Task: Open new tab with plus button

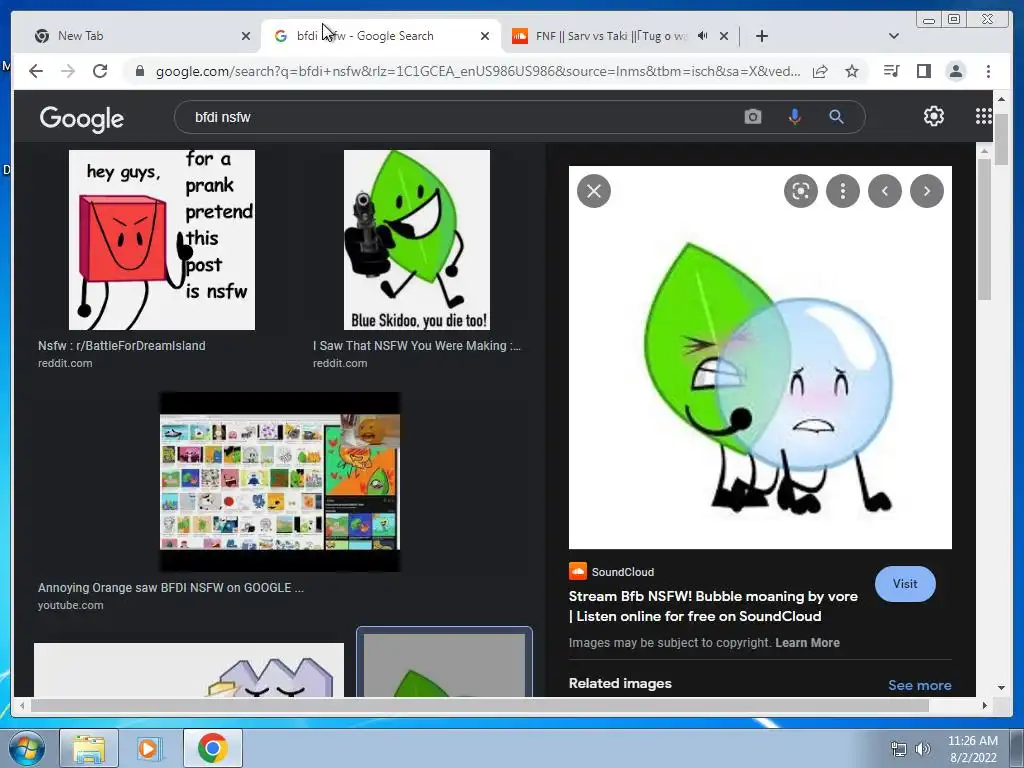Action: tap(761, 36)
